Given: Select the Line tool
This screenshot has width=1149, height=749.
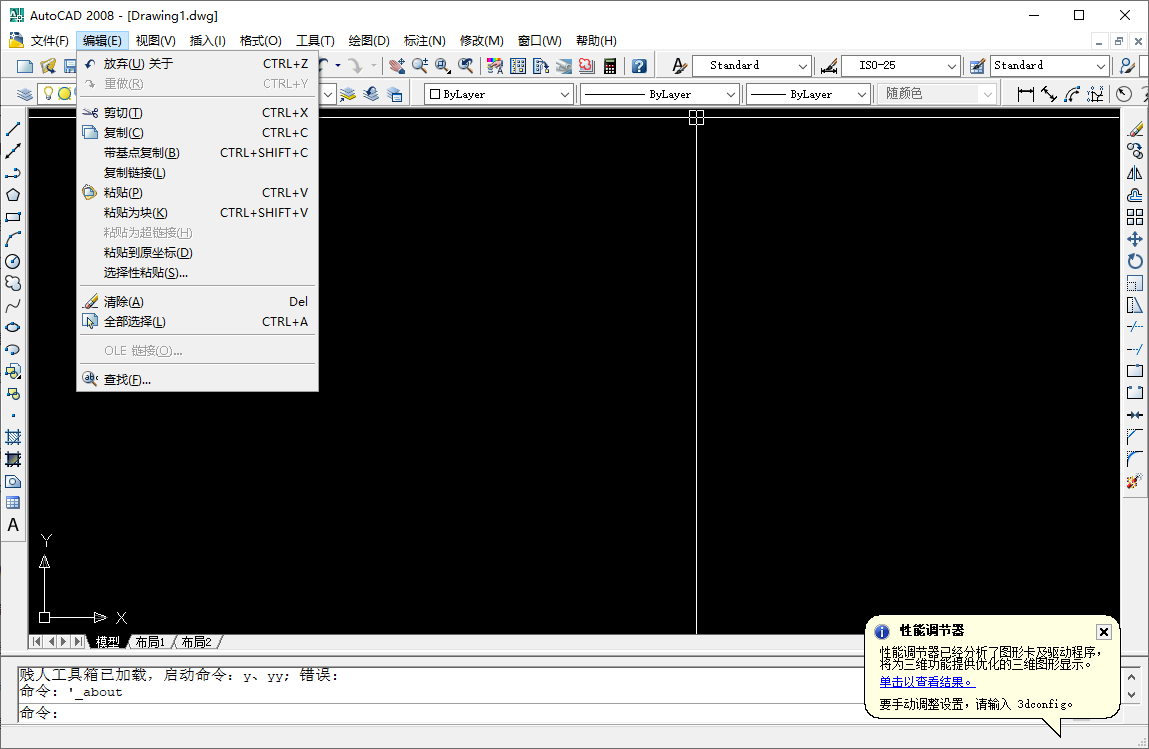Looking at the screenshot, I should point(13,127).
